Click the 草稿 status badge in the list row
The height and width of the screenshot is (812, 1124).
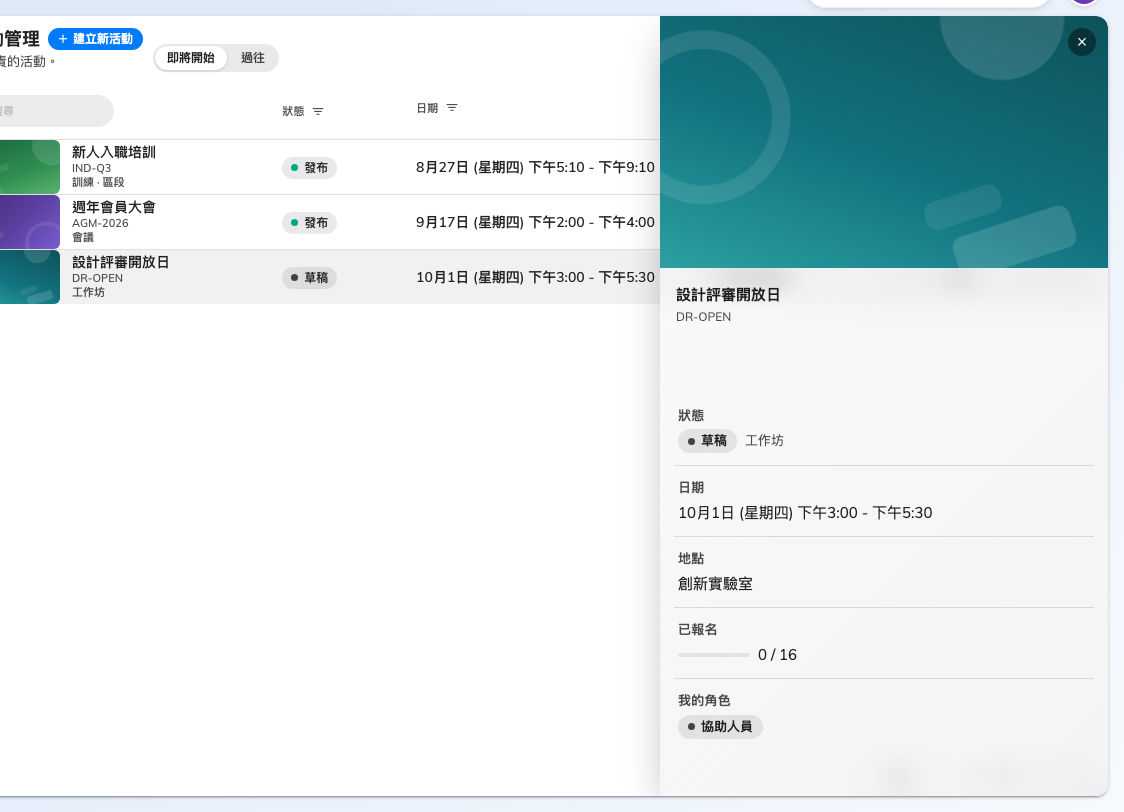tap(309, 278)
